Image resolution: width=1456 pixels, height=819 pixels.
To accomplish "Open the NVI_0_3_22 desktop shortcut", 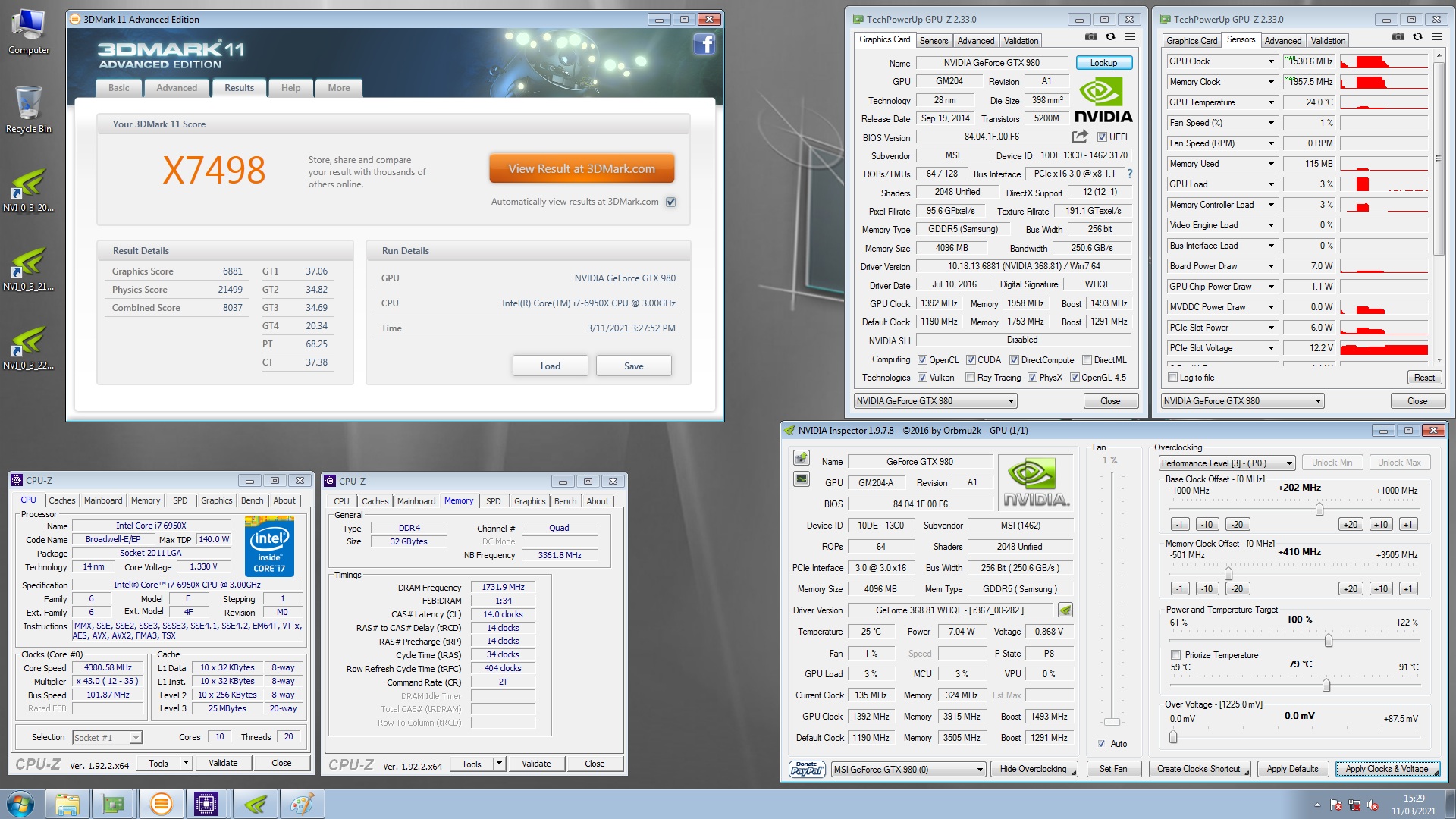I will [29, 347].
